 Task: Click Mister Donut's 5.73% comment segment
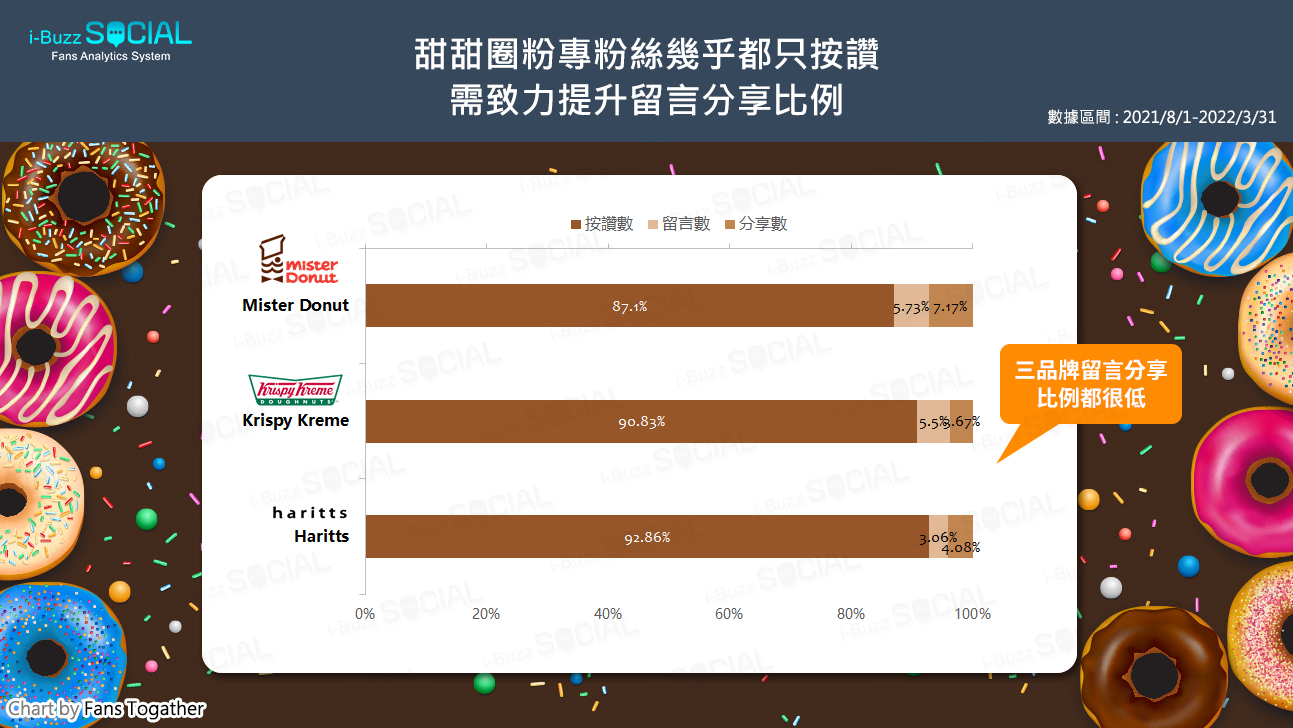point(911,306)
